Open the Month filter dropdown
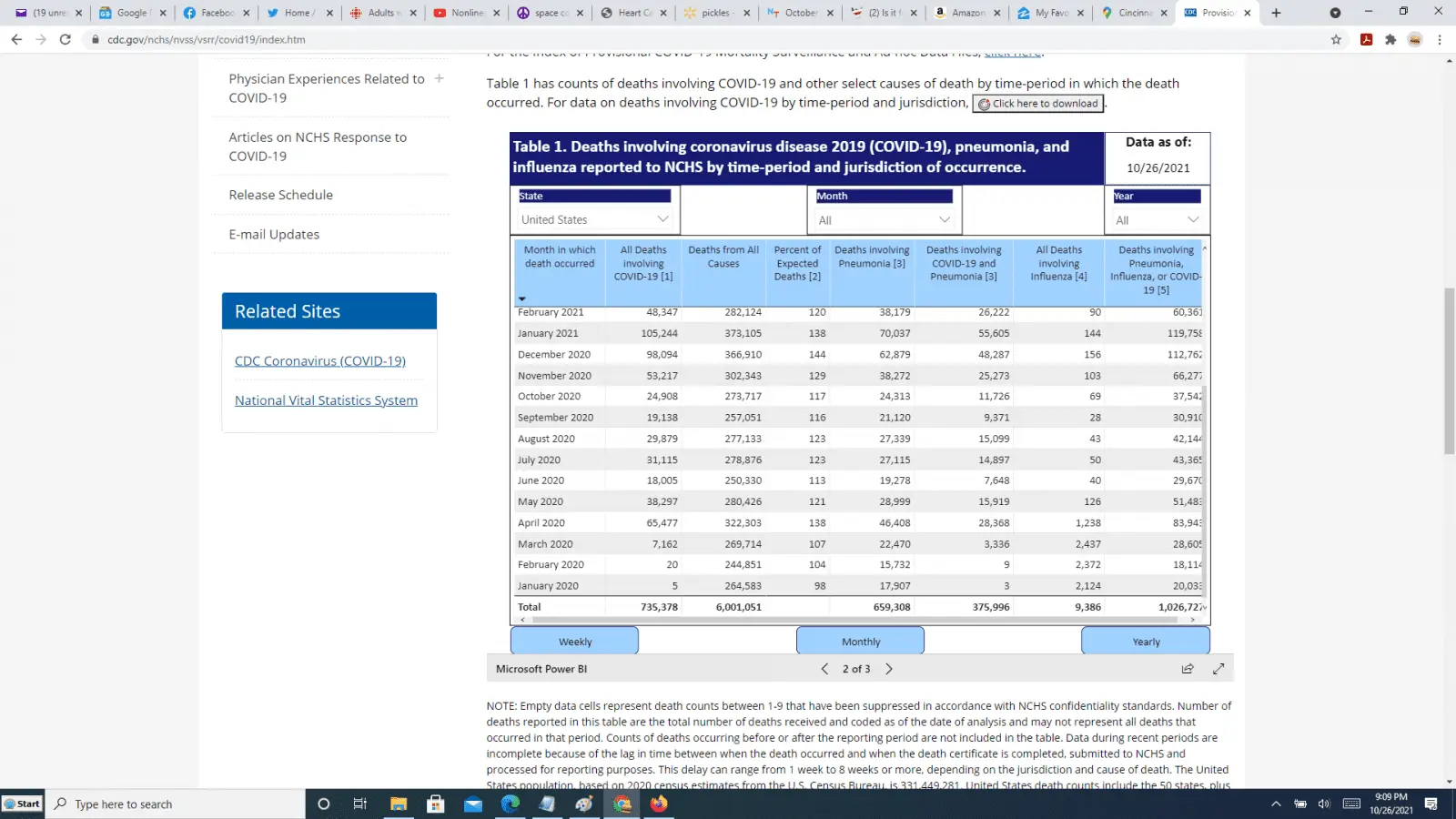 click(x=883, y=220)
